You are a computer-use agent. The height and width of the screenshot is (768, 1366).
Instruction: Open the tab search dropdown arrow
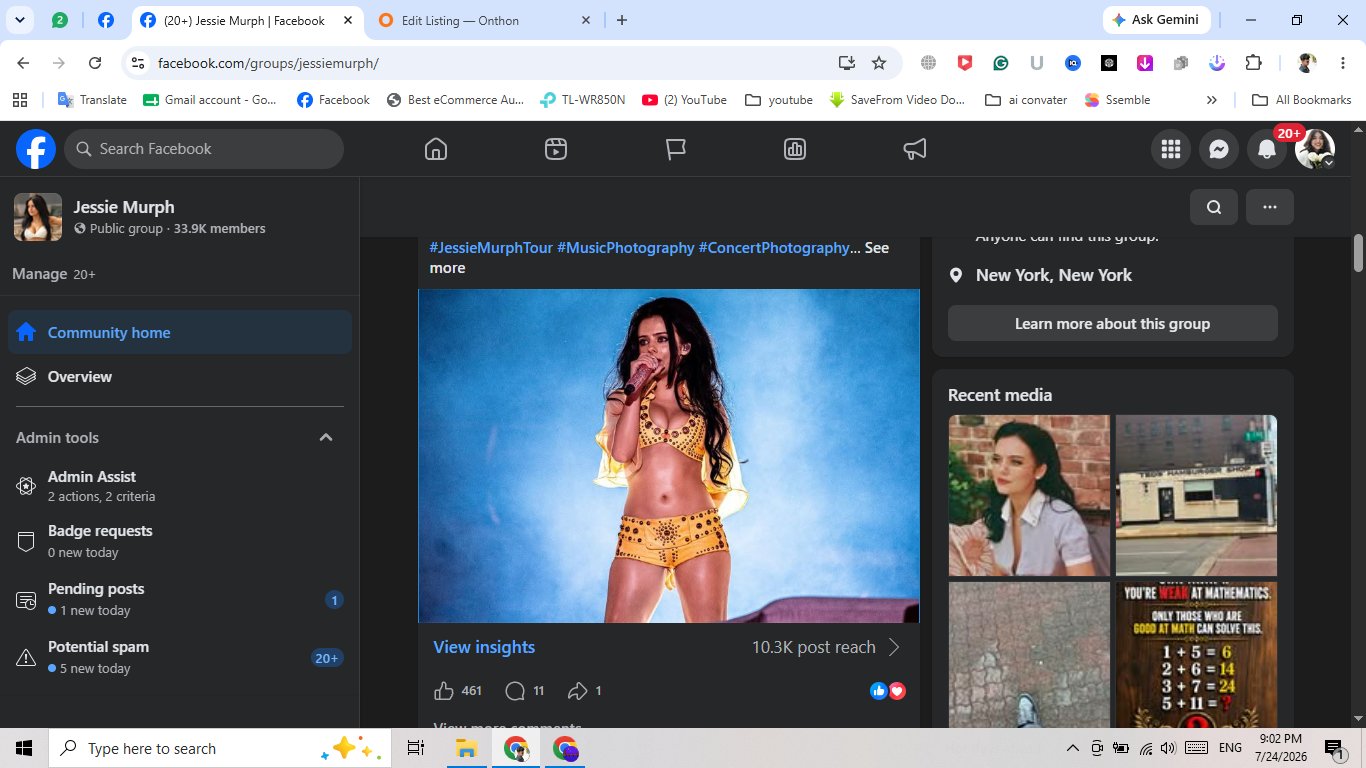tap(20, 20)
